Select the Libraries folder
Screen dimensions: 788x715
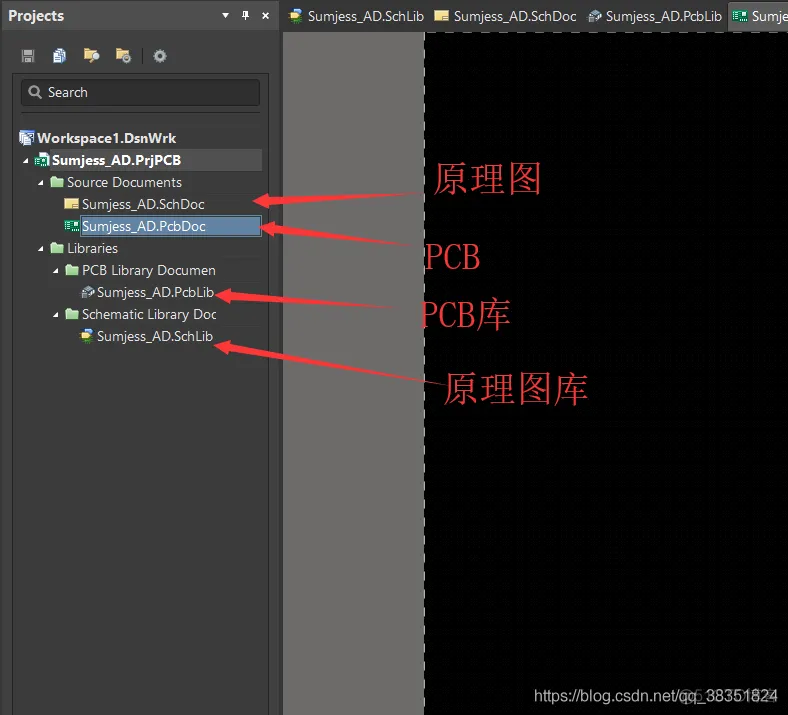[92, 248]
